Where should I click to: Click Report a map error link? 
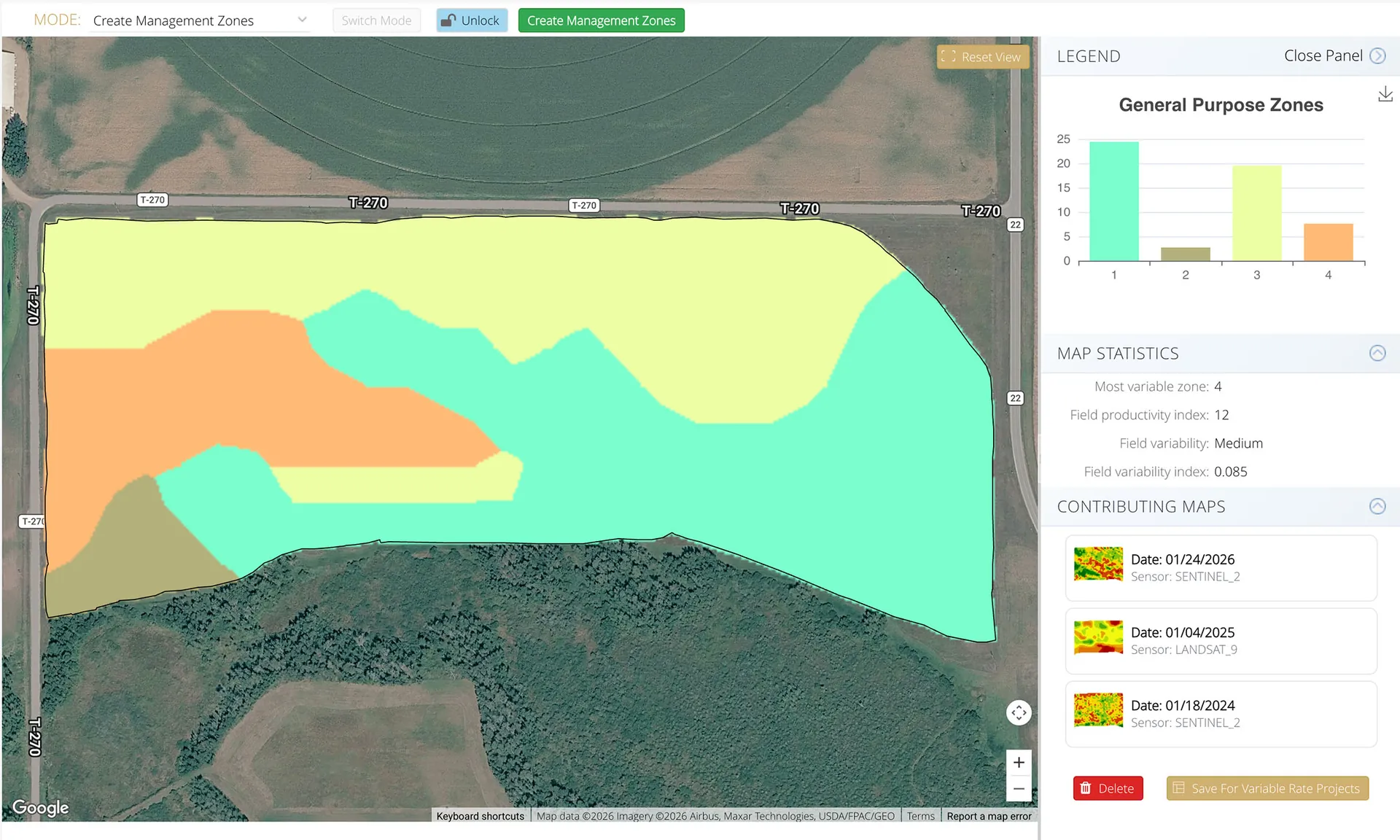(989, 816)
